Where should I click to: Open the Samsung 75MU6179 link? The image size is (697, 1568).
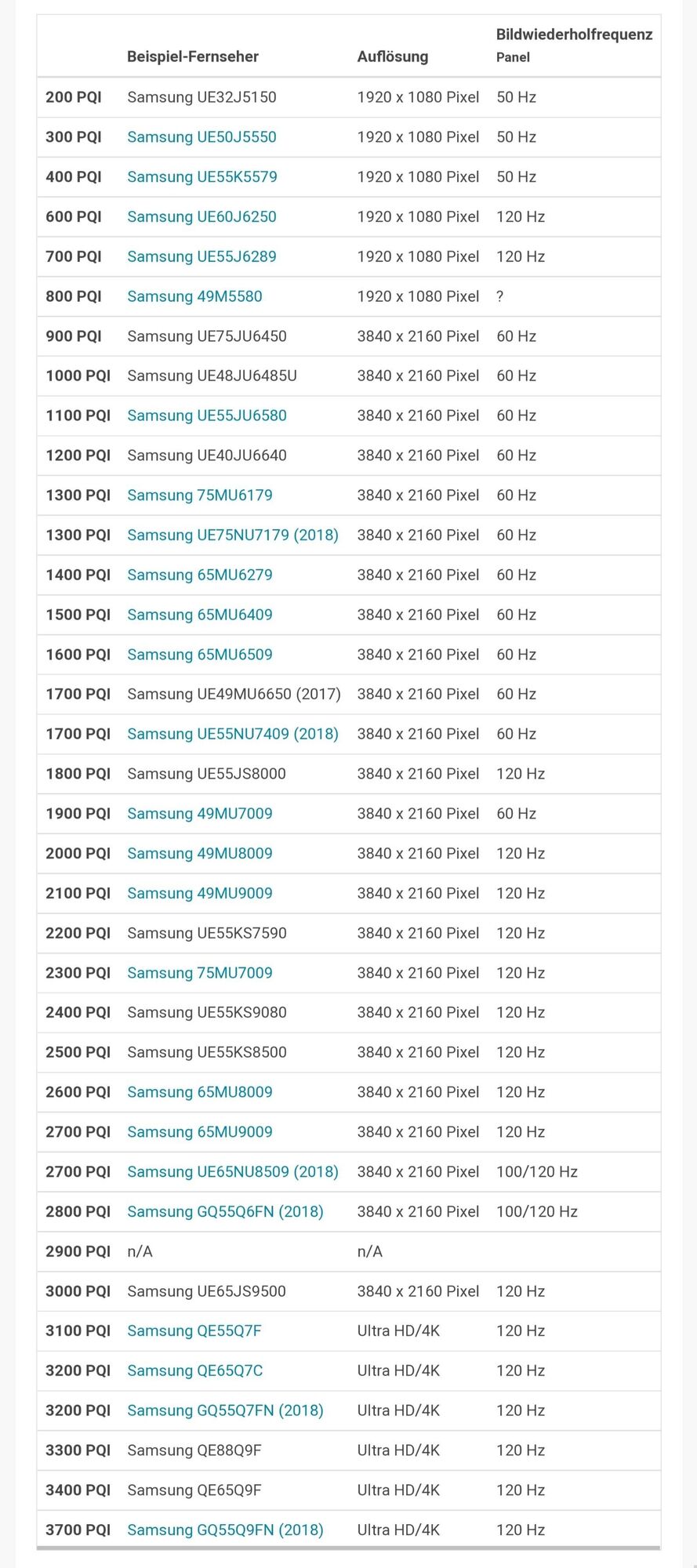(200, 495)
